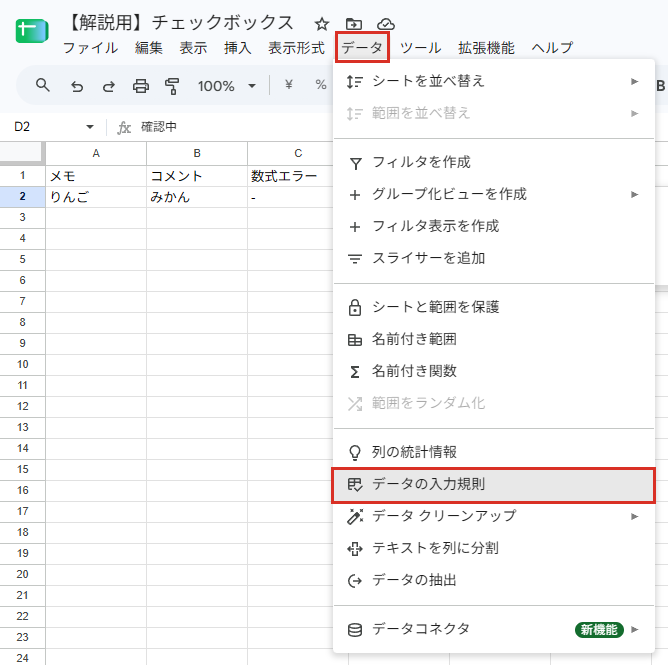The height and width of the screenshot is (665, 668).
Task: Select データの入力規則 option
Action: coord(494,484)
